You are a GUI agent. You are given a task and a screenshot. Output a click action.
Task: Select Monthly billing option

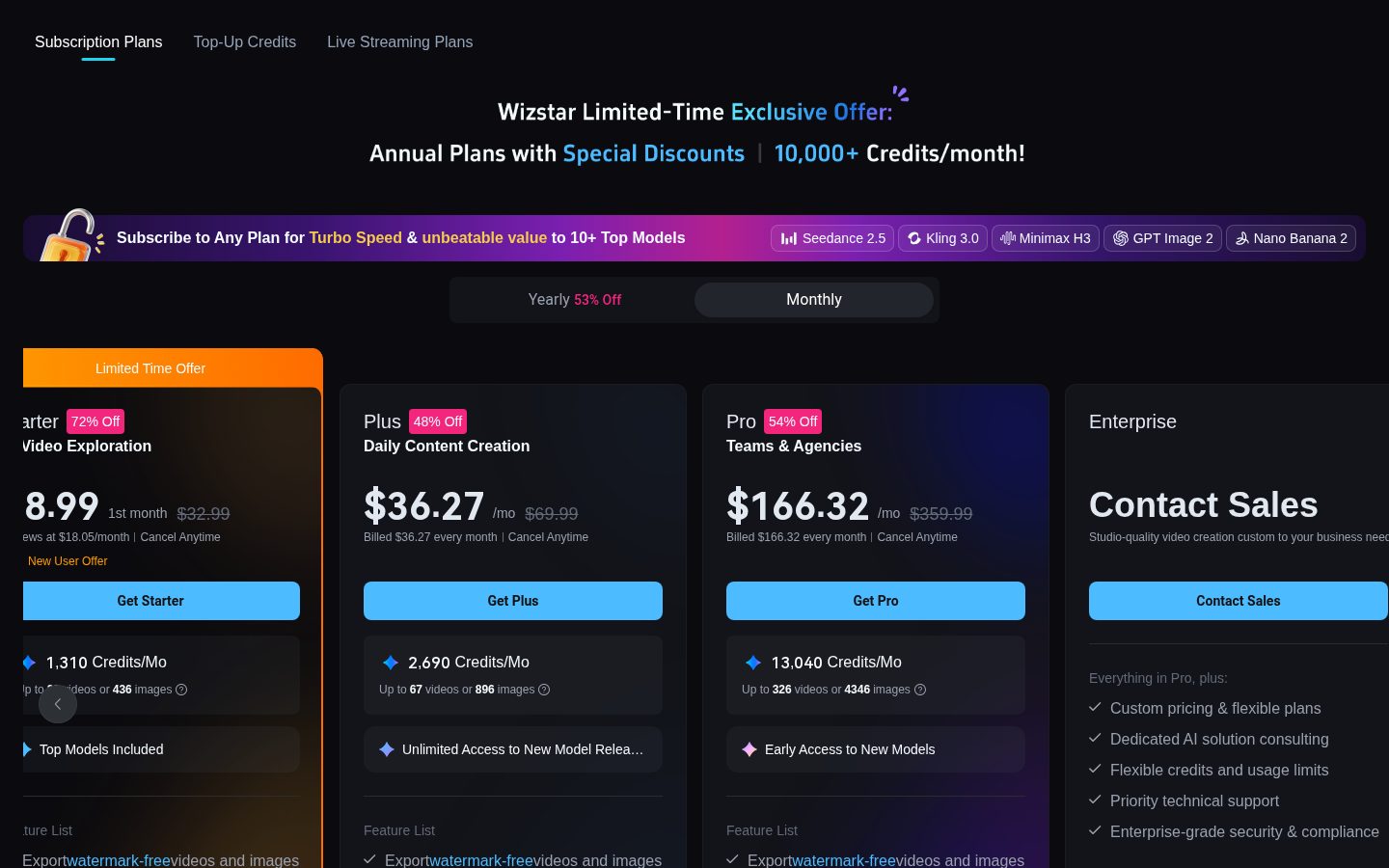tap(814, 300)
